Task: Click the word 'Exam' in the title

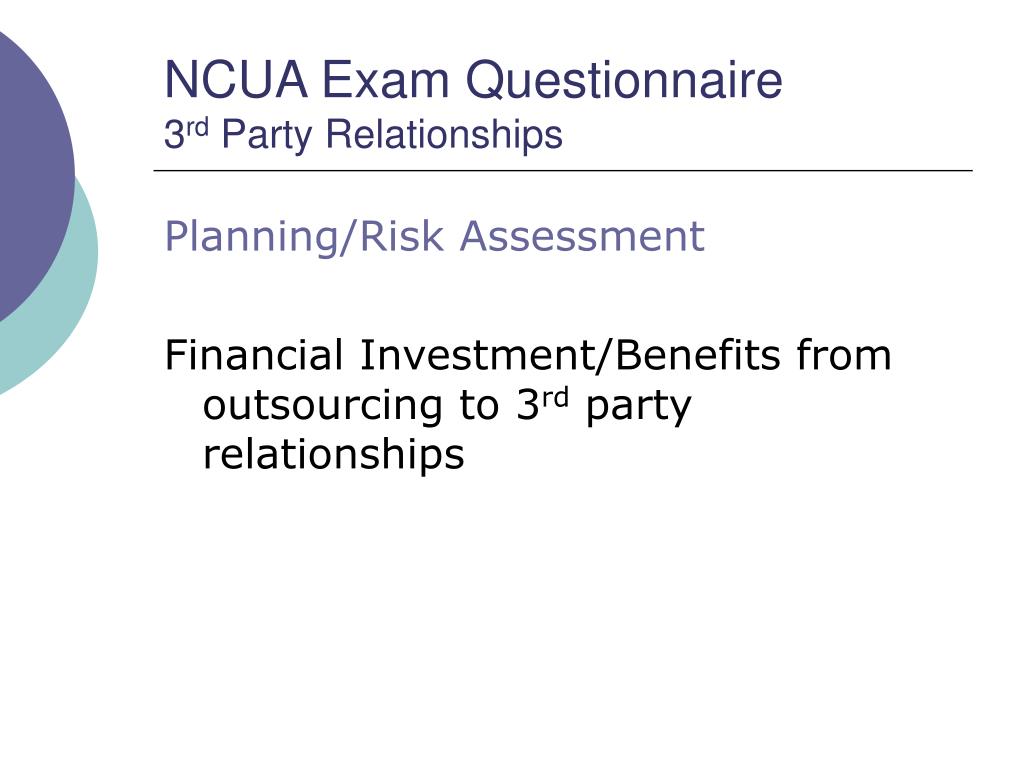Action: pyautogui.click(x=386, y=80)
